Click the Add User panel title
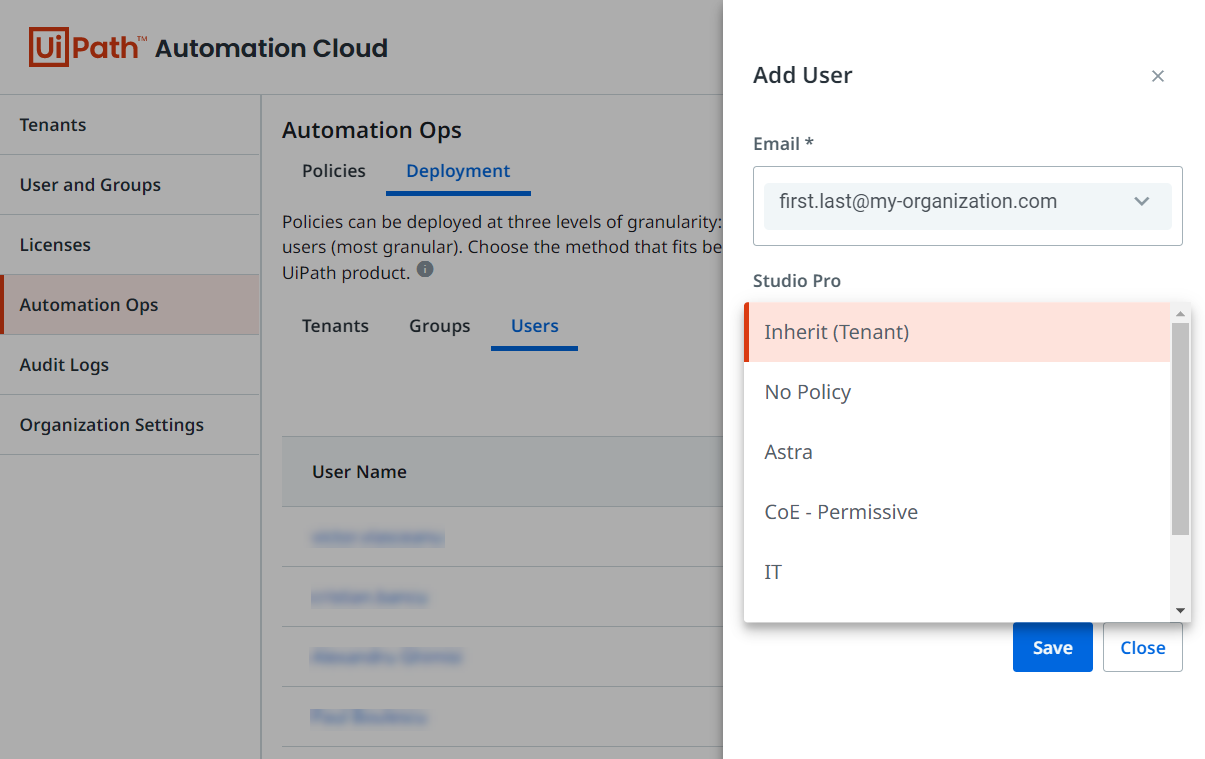Image resolution: width=1205 pixels, height=759 pixels. click(802, 75)
